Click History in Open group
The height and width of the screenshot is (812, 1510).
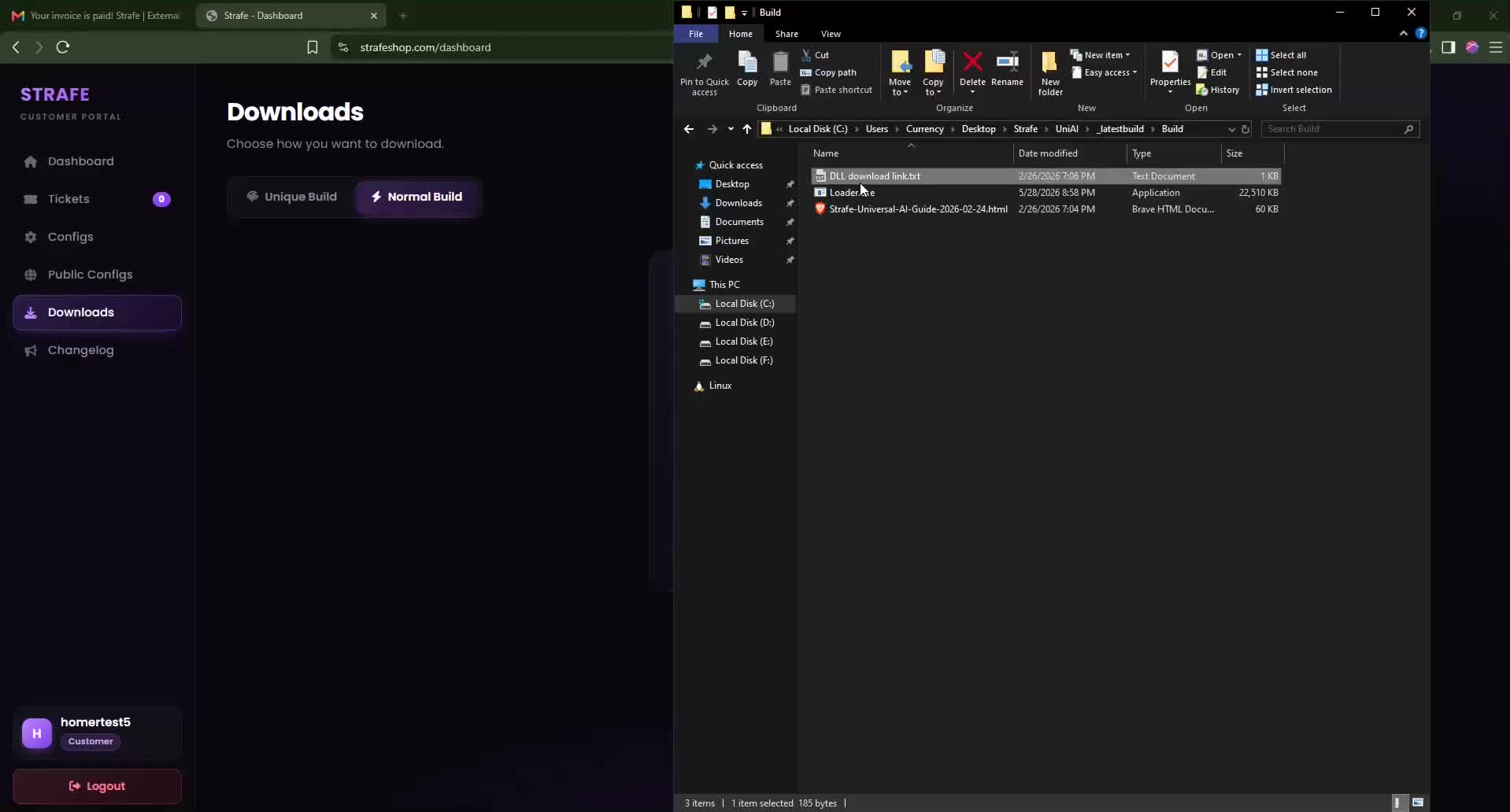tap(1218, 90)
